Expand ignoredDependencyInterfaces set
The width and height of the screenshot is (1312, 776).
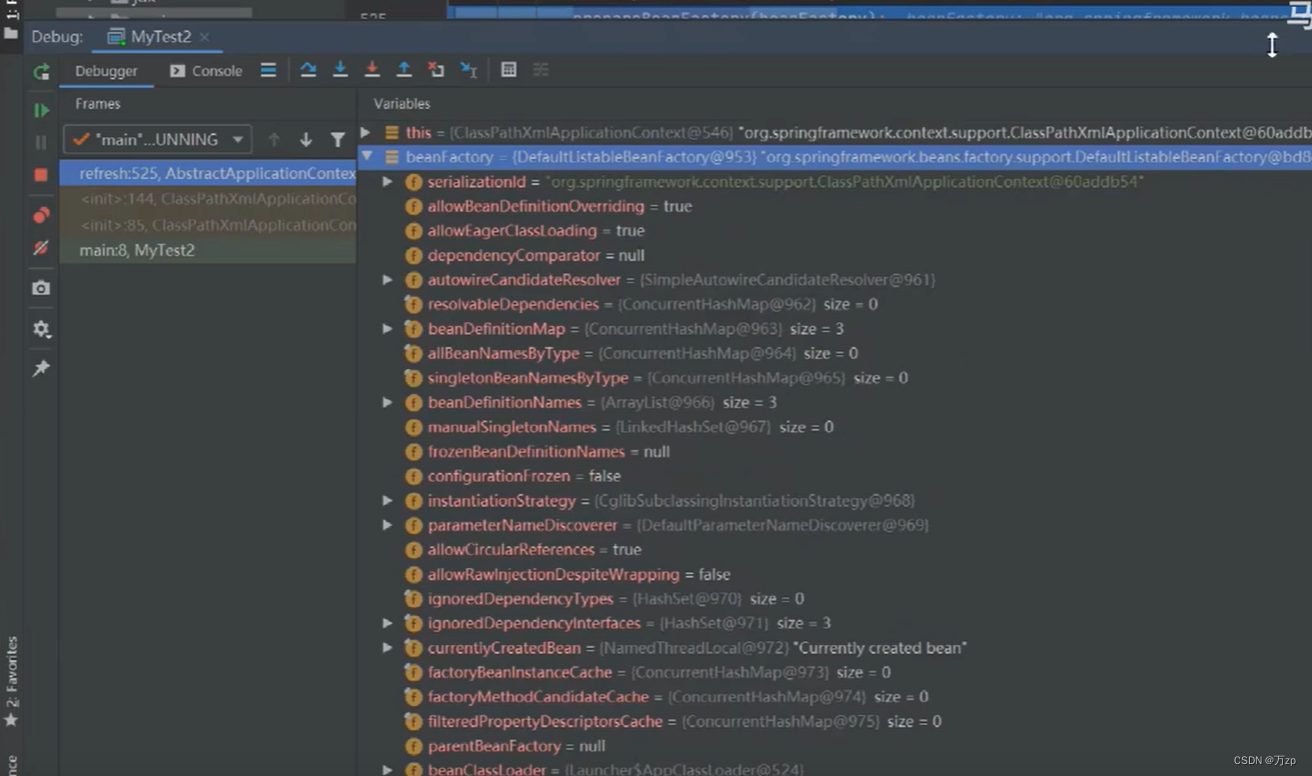tap(387, 623)
